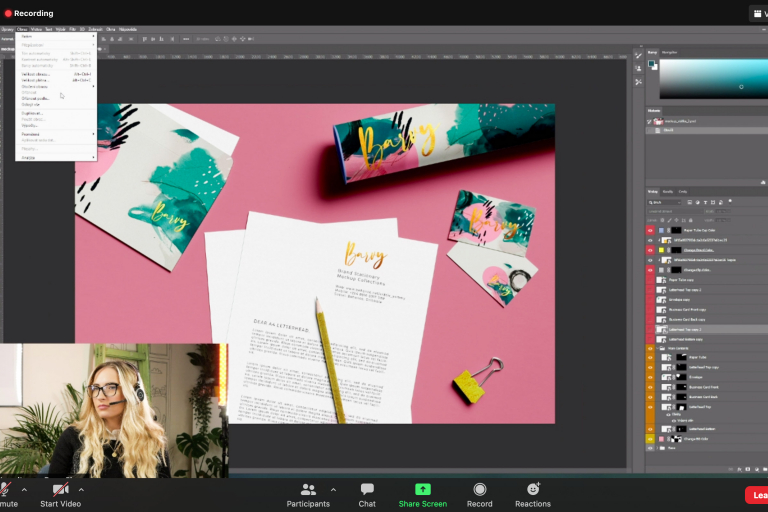Click the green Share Screen icon

tap(422, 489)
